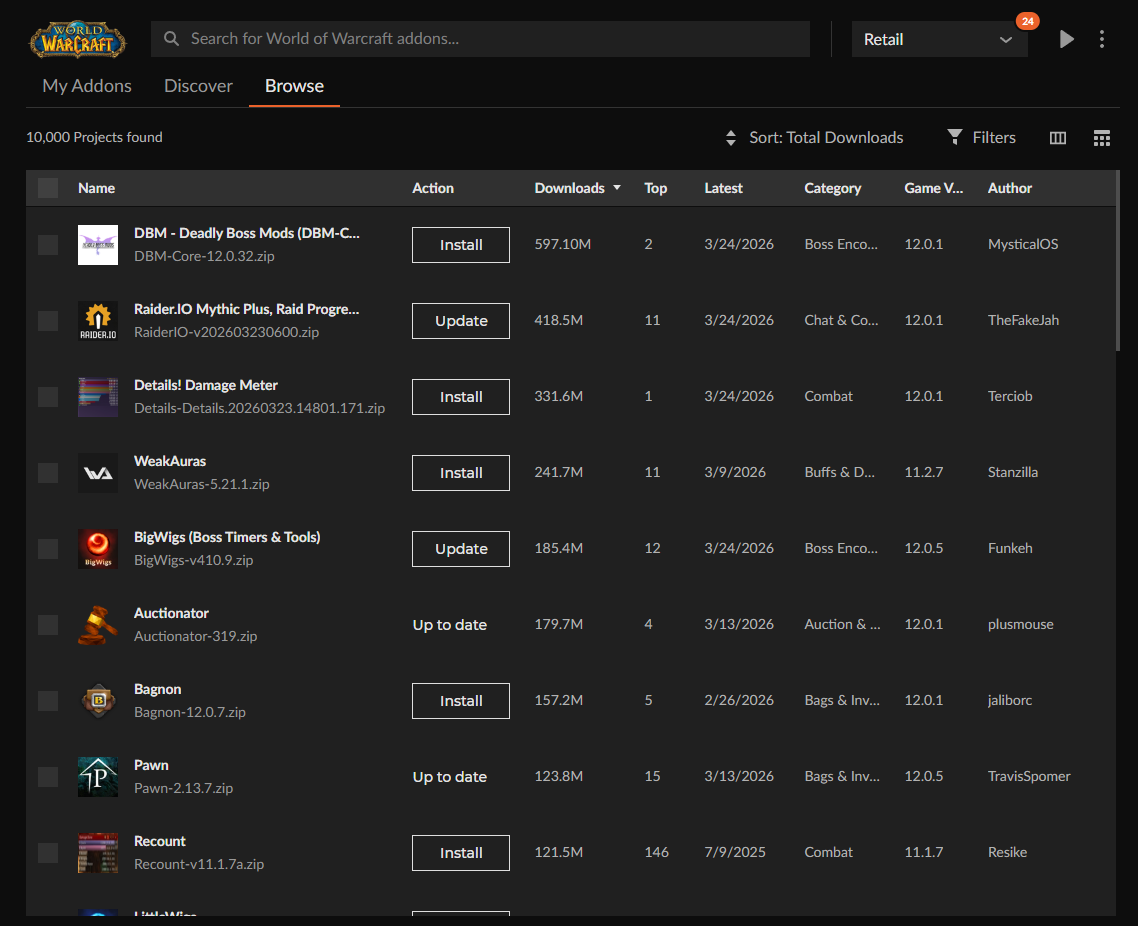Update the BigWigs addon
This screenshot has width=1138, height=926.
point(461,549)
